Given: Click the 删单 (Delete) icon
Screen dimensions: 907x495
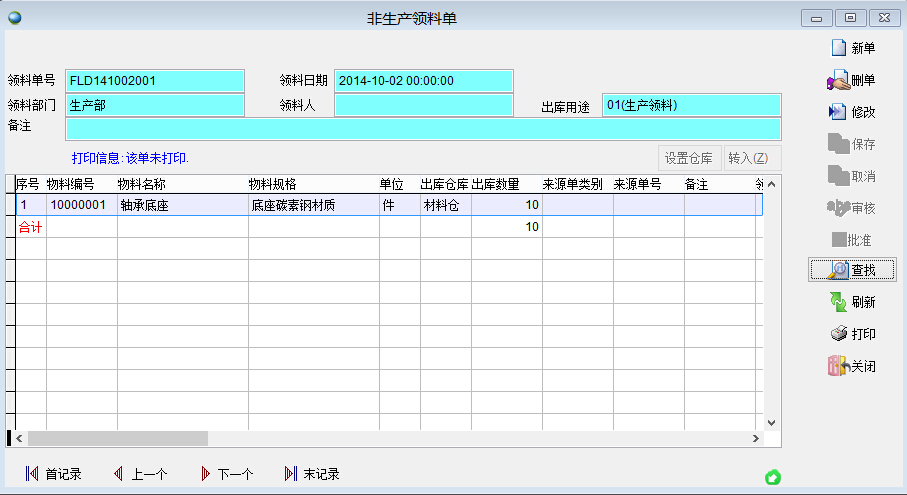Looking at the screenshot, I should pos(838,80).
